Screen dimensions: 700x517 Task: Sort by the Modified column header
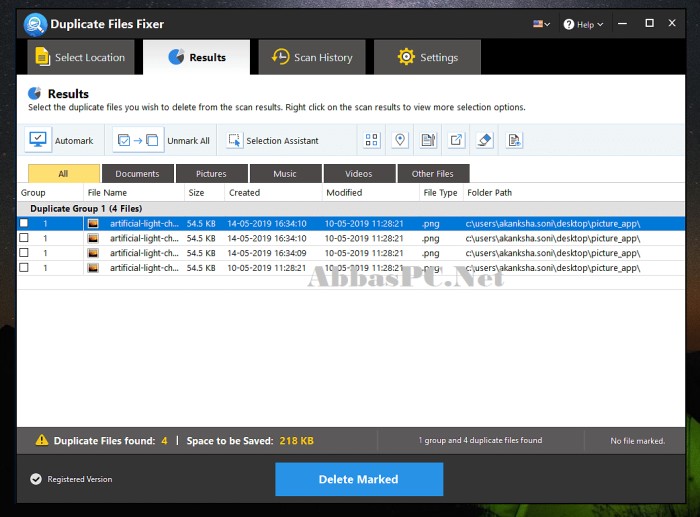pyautogui.click(x=371, y=192)
